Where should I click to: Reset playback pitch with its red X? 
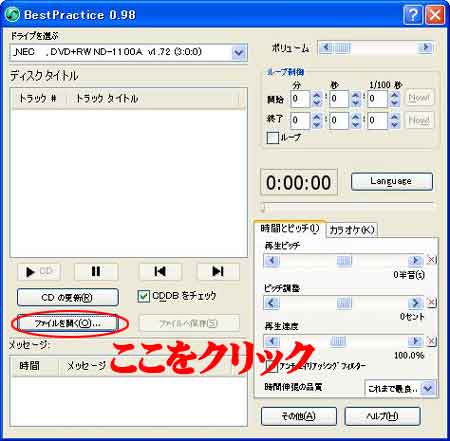(x=432, y=260)
